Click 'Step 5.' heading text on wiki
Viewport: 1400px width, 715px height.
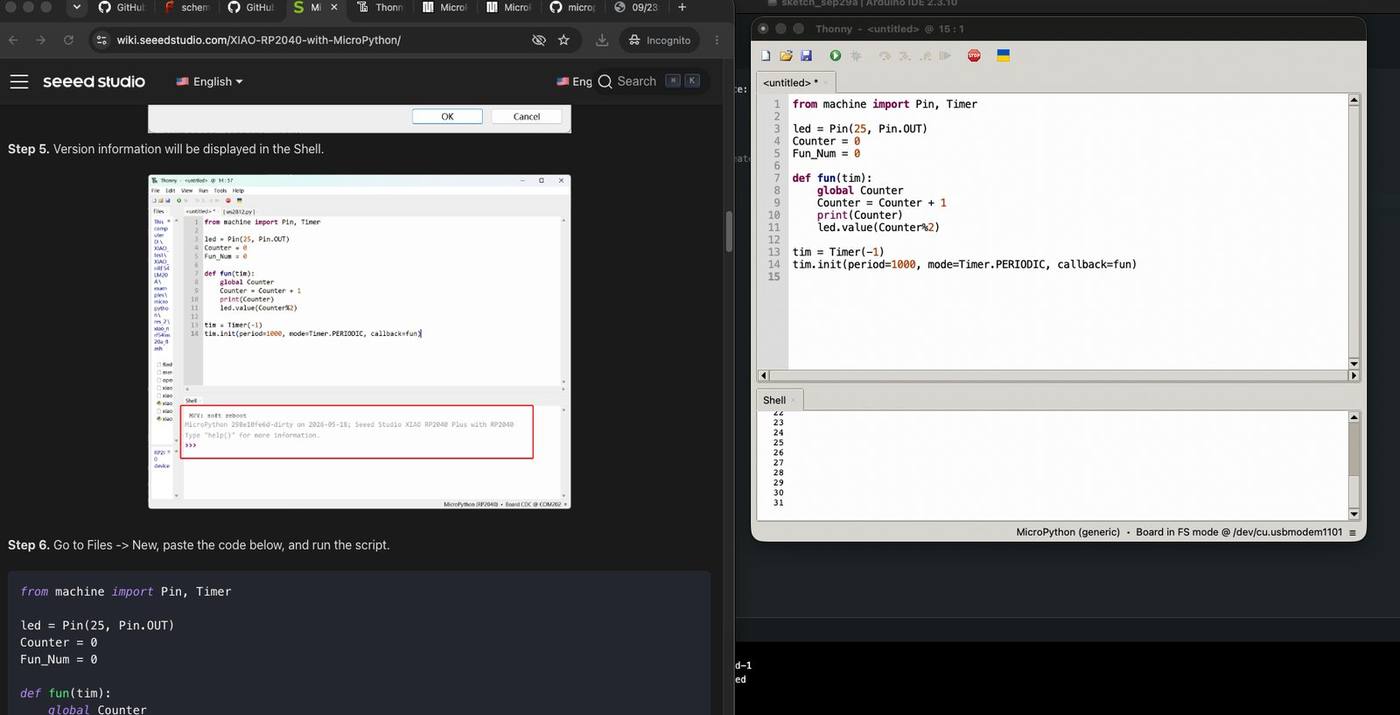(x=28, y=149)
